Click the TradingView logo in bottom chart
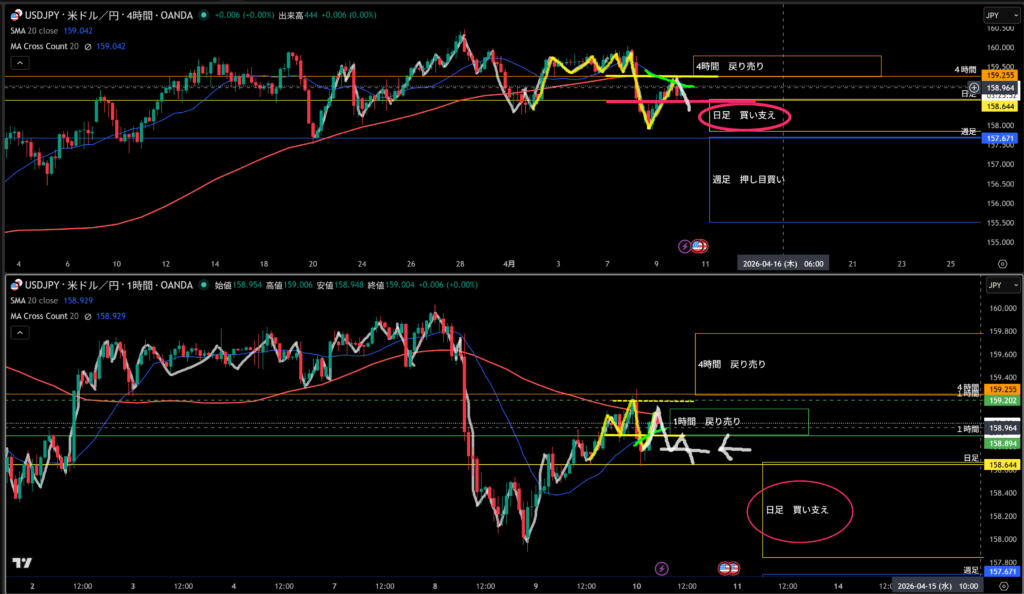The width and height of the screenshot is (1024, 594). [21, 564]
